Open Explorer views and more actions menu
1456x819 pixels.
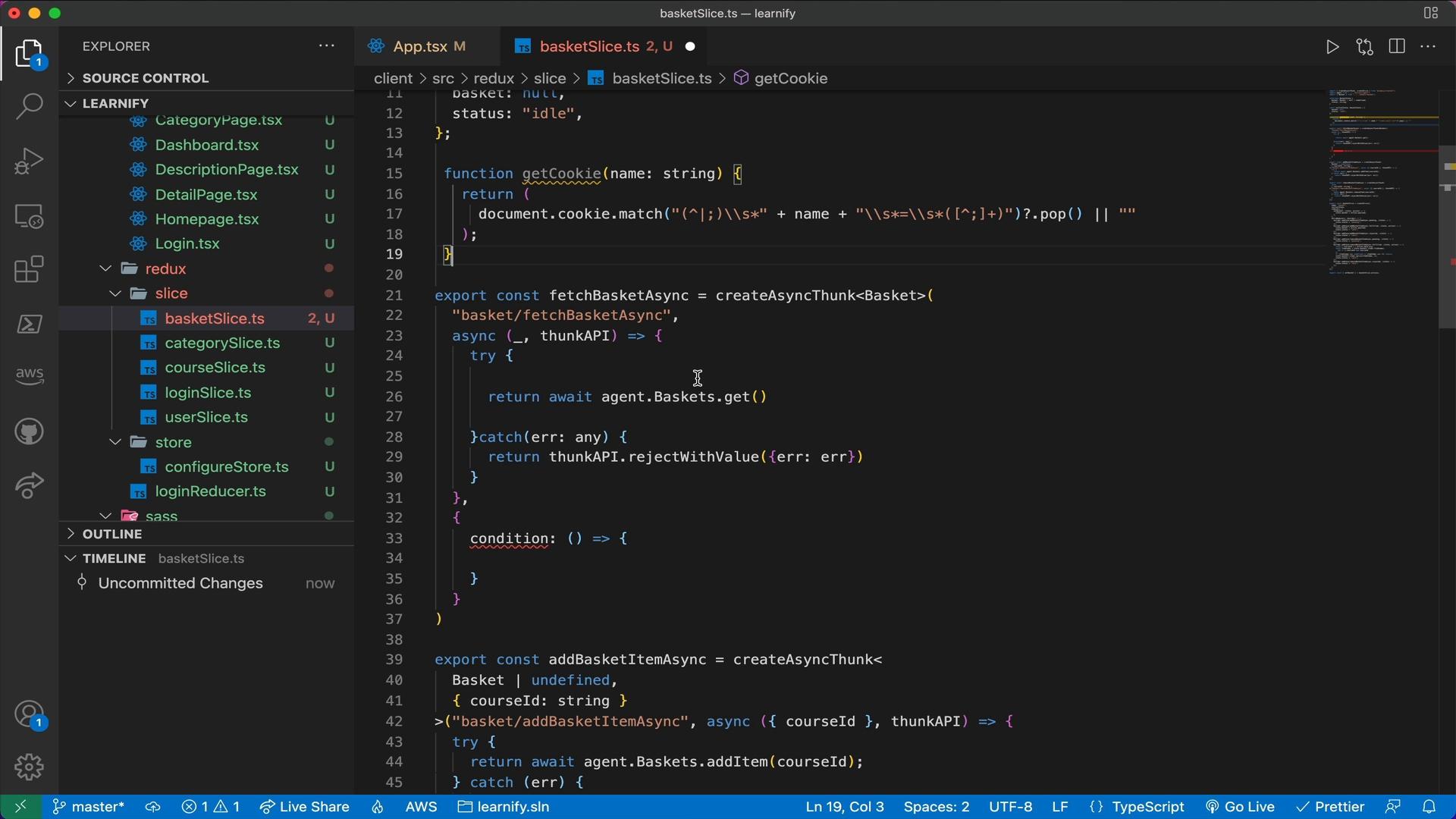tap(327, 46)
